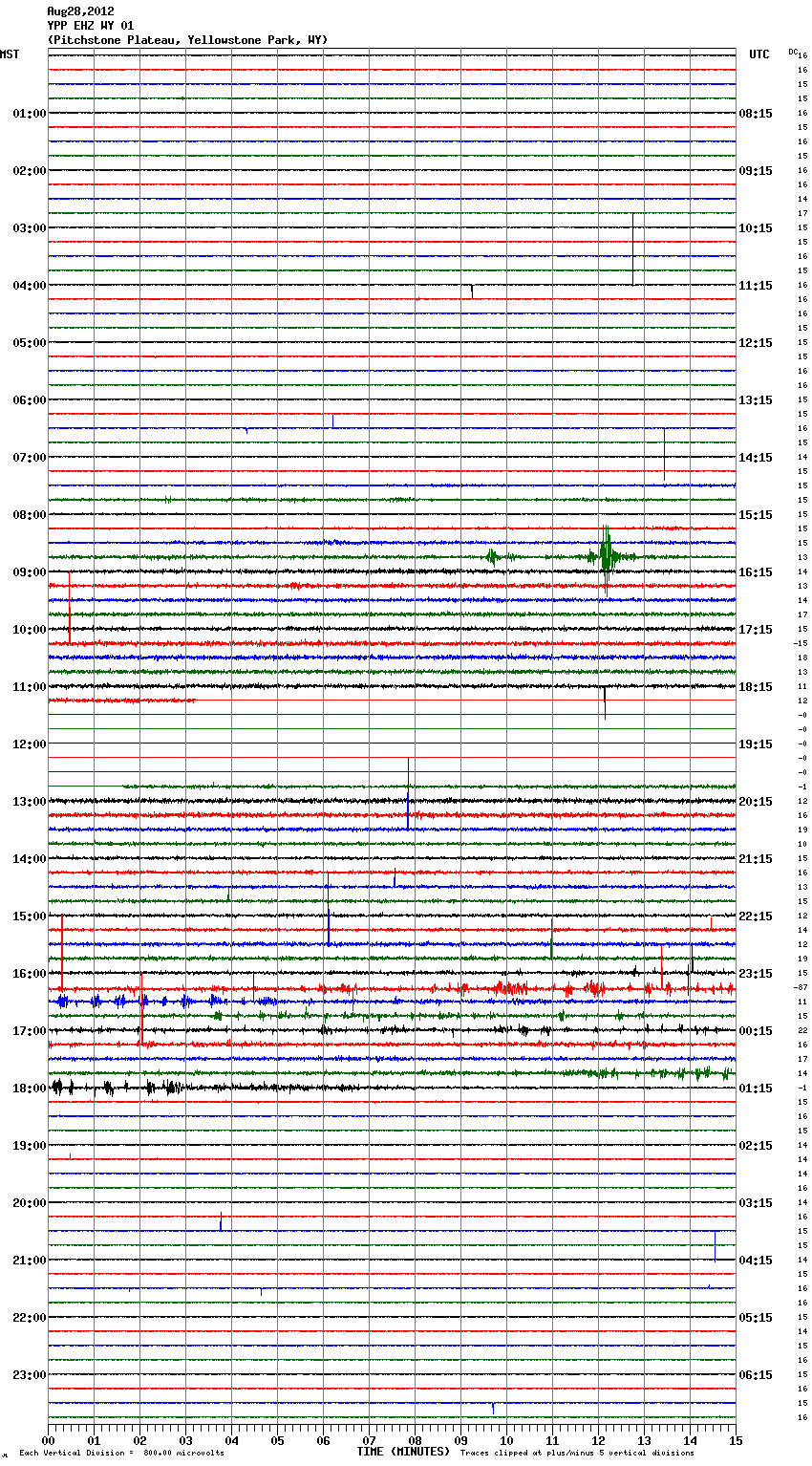Select the 09:00 MST time marker
The width and height of the screenshot is (812, 1466).
pyautogui.click(x=29, y=572)
